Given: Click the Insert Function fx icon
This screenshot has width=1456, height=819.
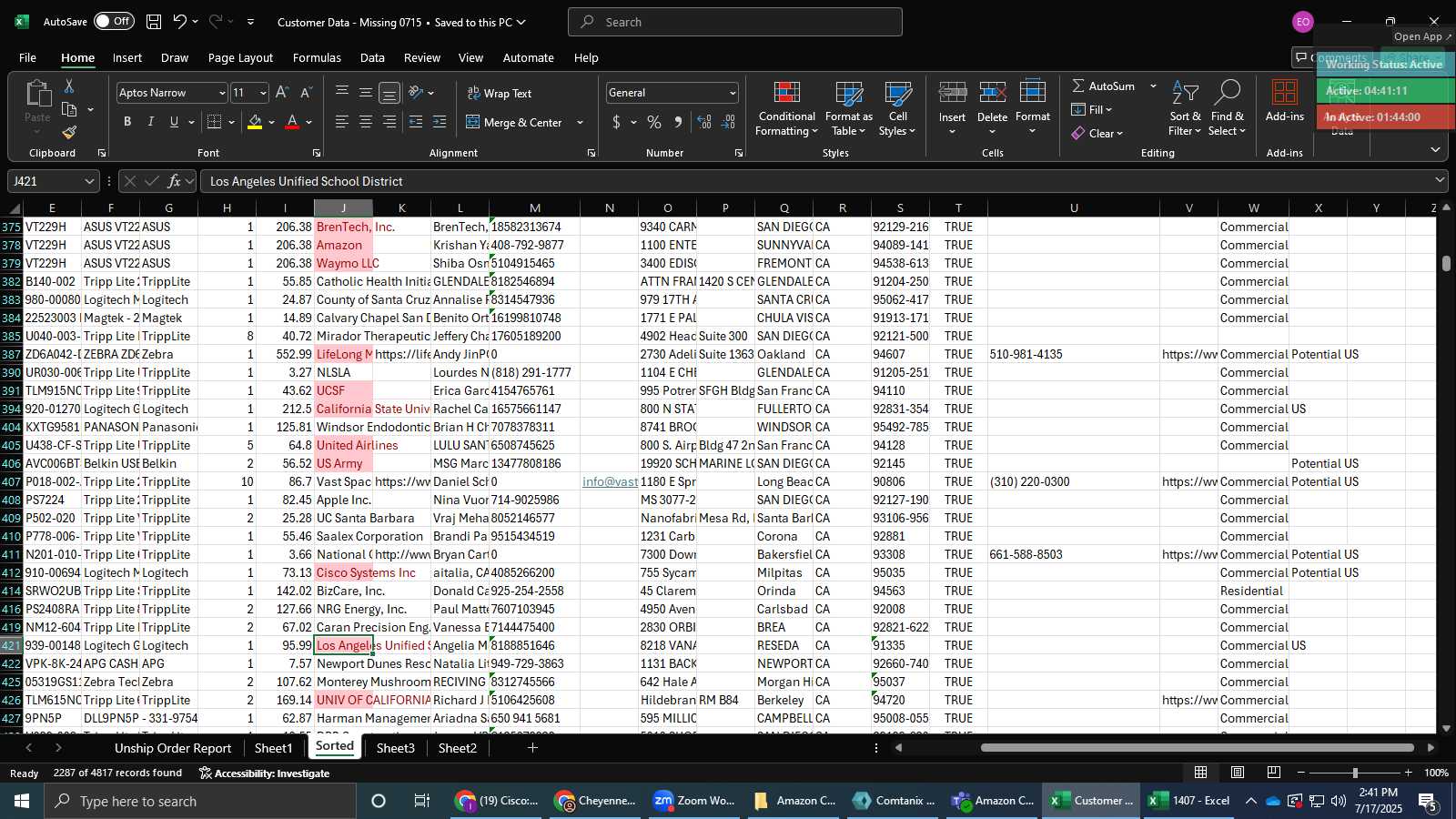Looking at the screenshot, I should [175, 181].
